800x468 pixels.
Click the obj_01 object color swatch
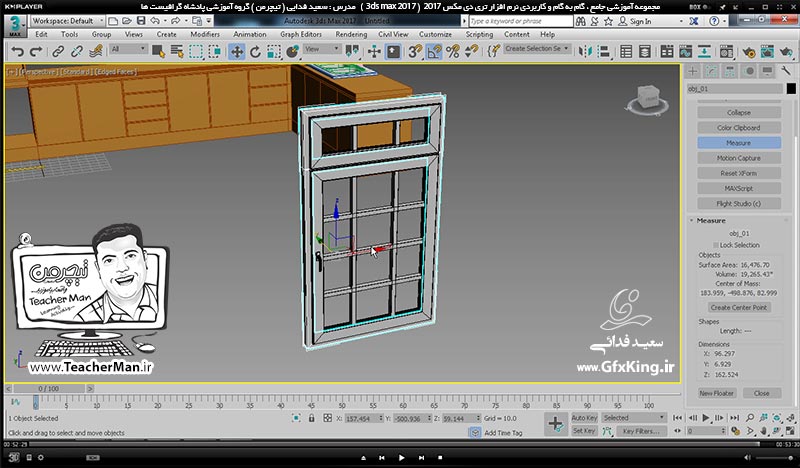[x=791, y=89]
